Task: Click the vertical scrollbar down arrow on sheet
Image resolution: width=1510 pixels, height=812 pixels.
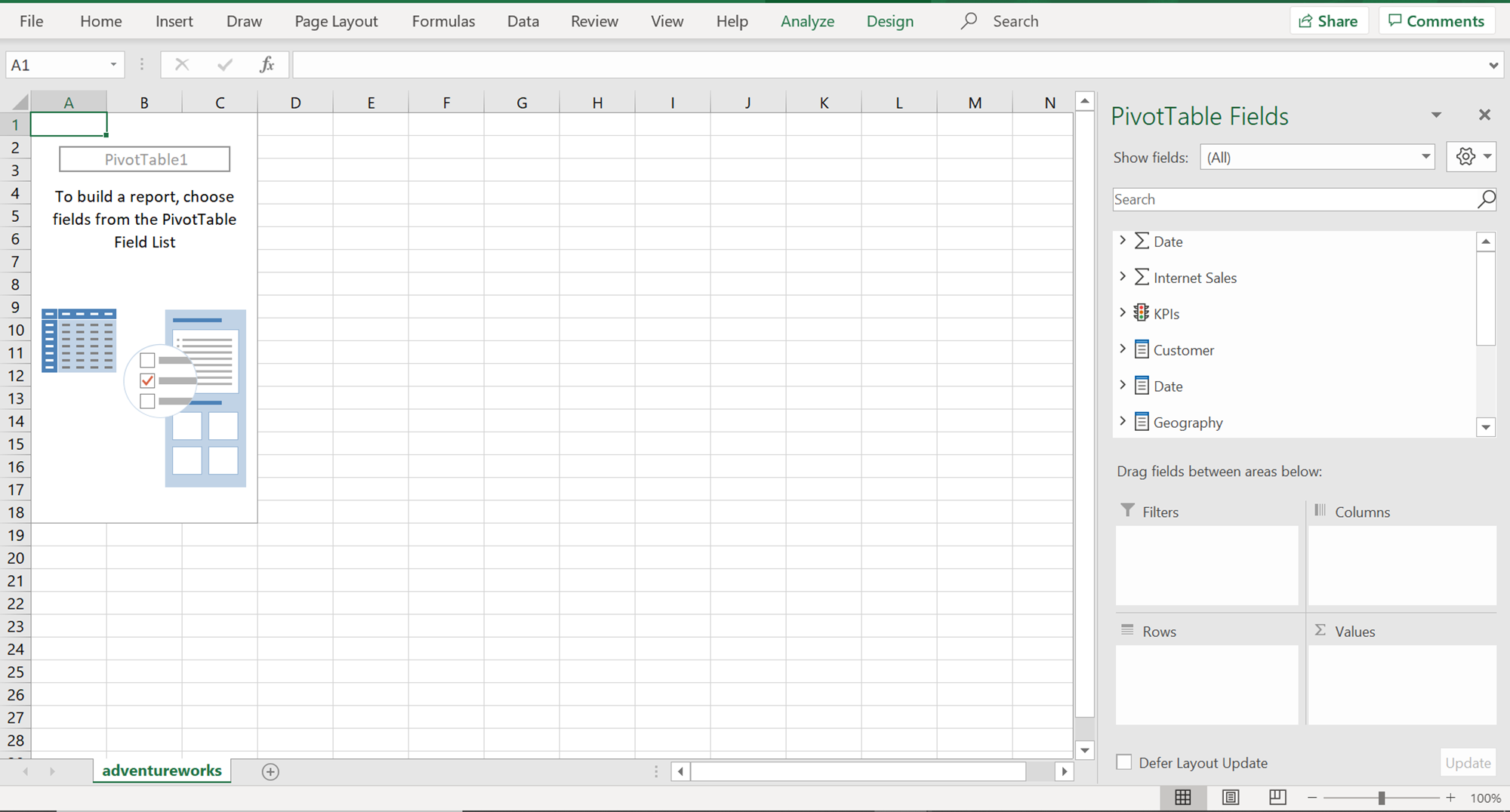Action: click(1085, 750)
